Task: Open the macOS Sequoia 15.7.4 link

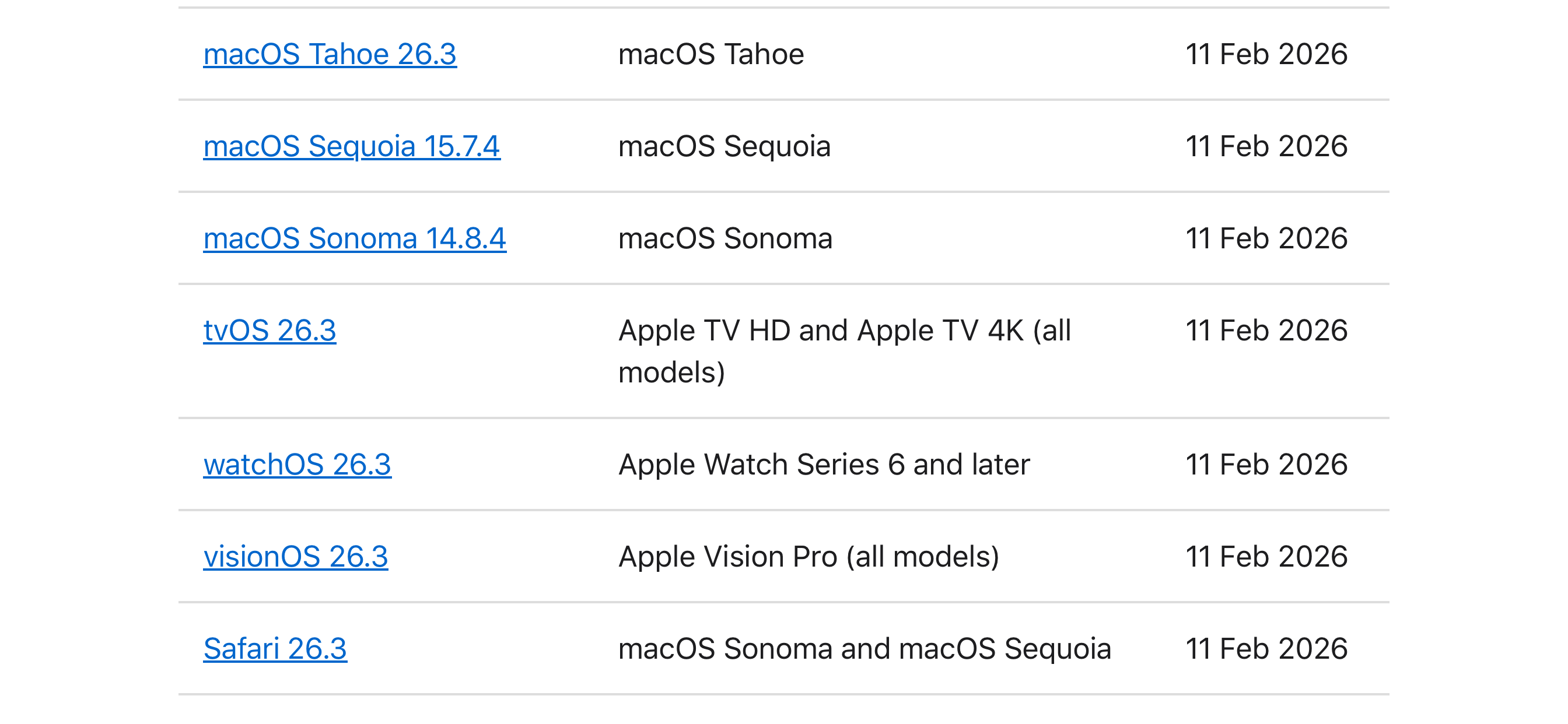Action: 351,147
